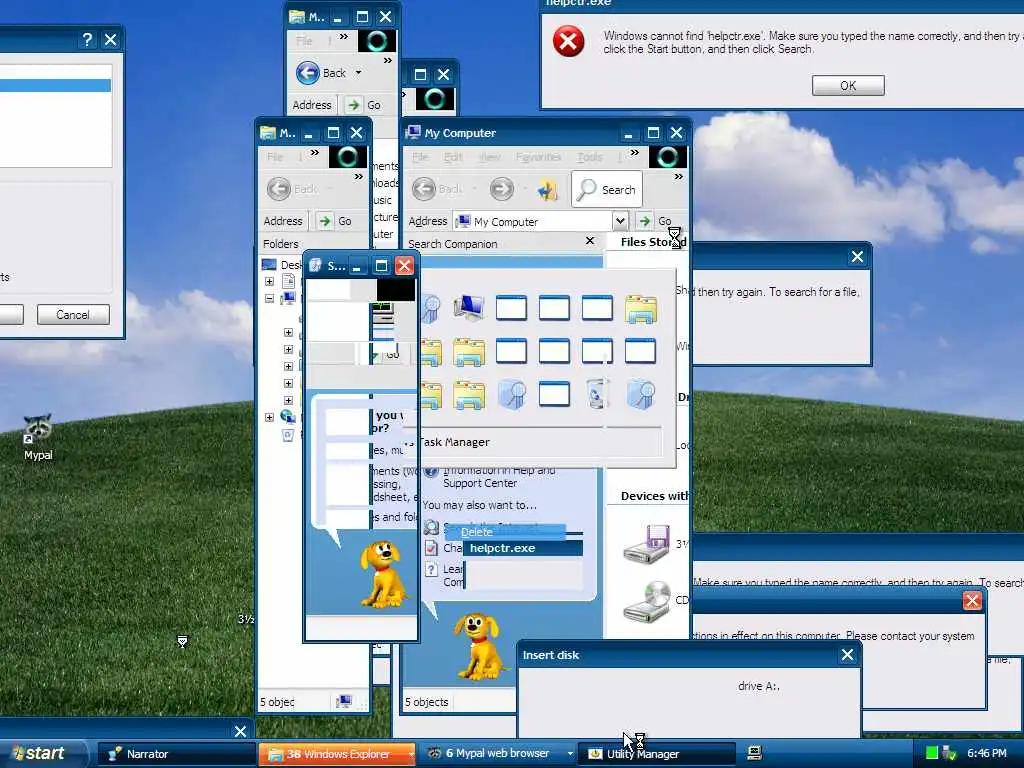Click Cancel in the left dialog

click(x=72, y=315)
